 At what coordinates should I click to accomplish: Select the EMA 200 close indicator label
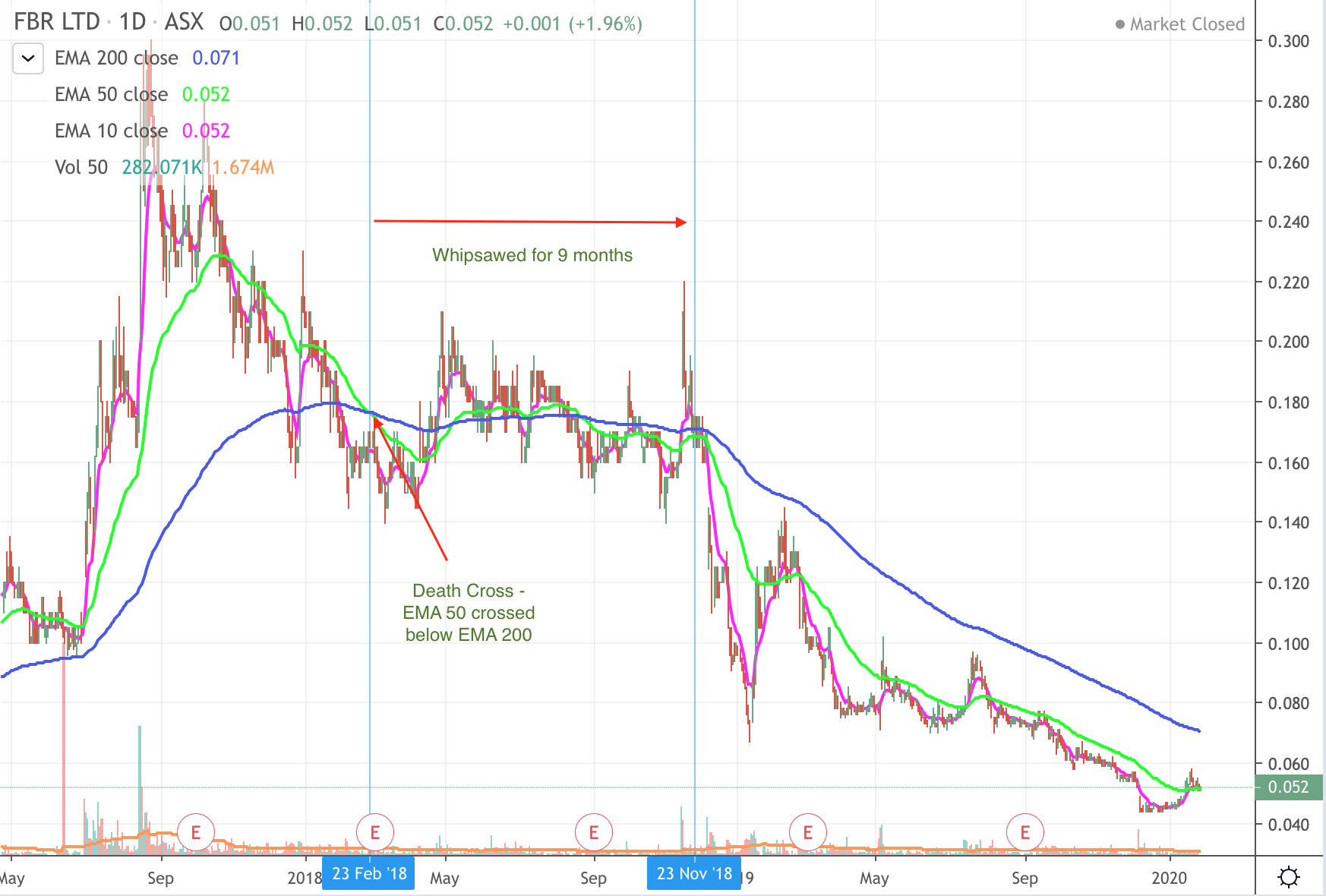pos(116,58)
